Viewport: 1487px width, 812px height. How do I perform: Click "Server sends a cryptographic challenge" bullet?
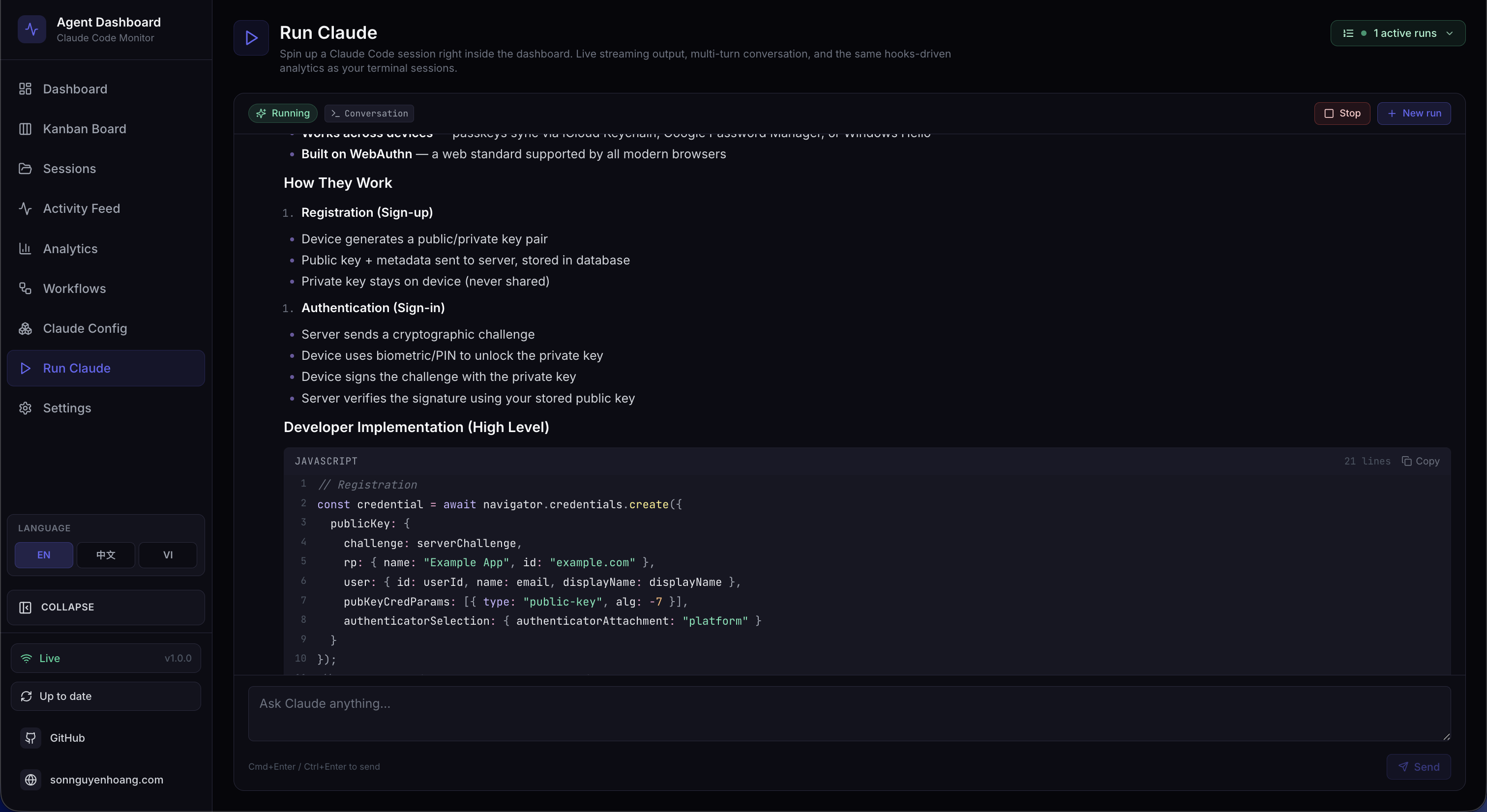point(418,335)
